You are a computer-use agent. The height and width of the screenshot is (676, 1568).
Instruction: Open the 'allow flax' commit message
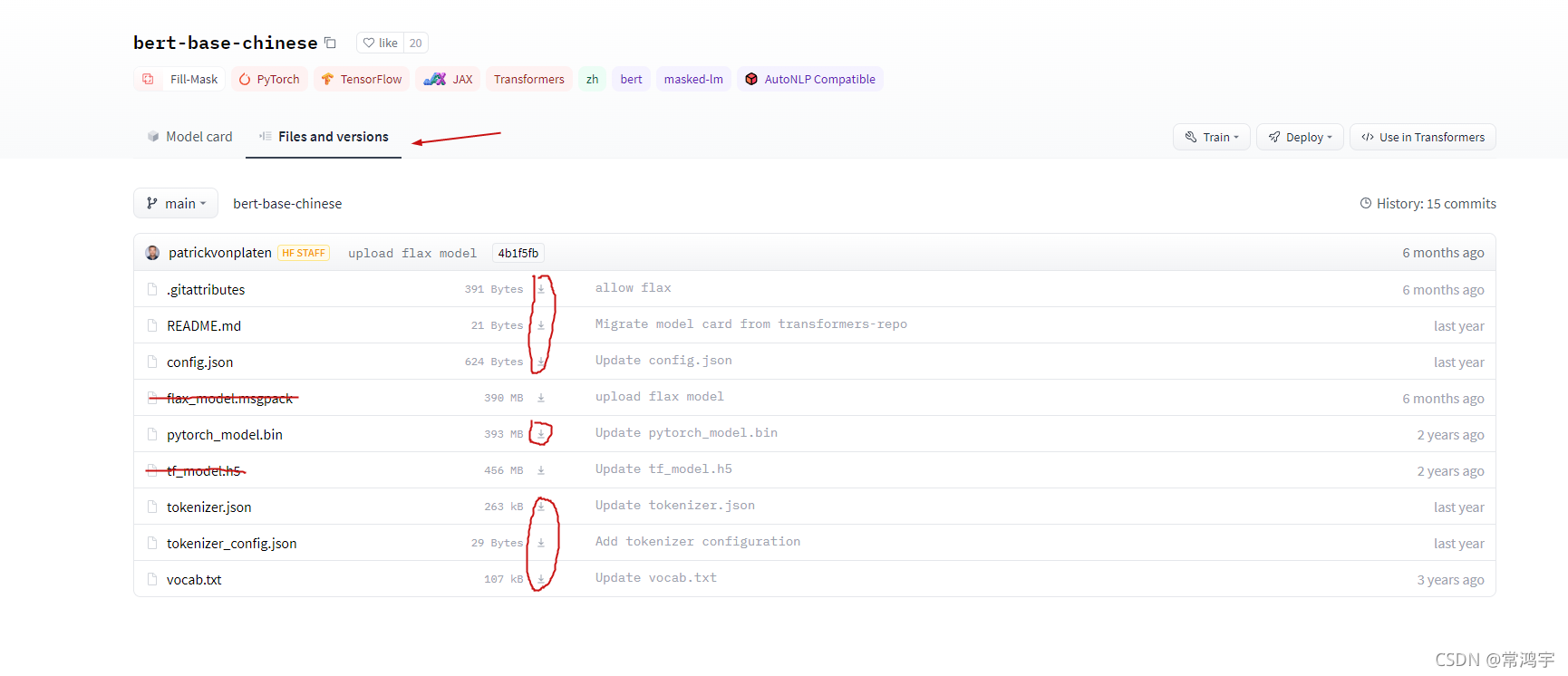coord(634,288)
